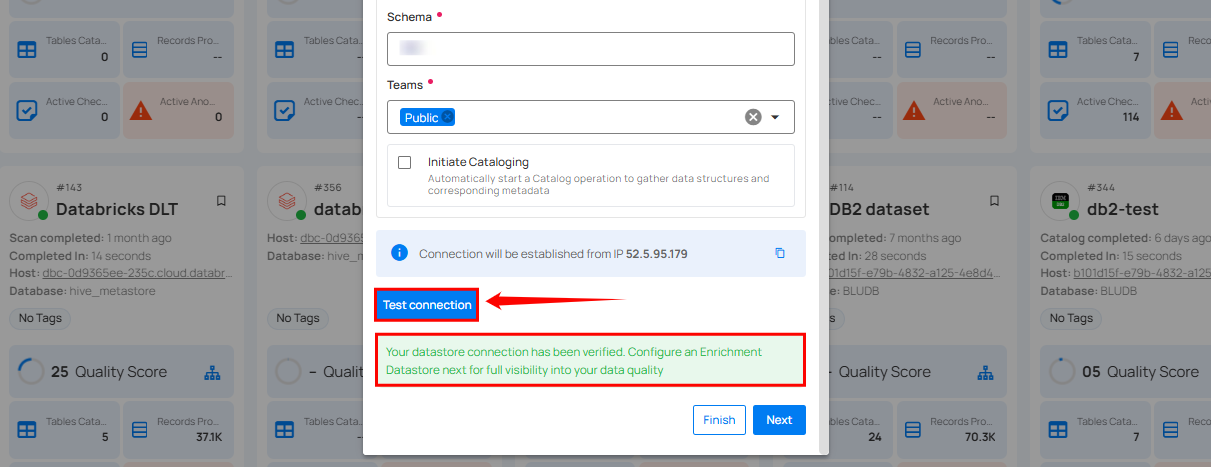Click the Test connection button

(x=427, y=305)
